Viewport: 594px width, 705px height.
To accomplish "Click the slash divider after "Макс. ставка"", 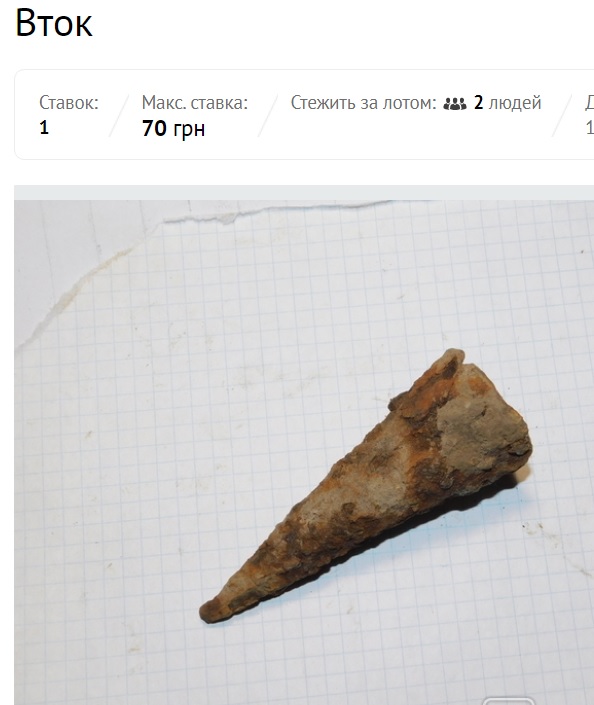I will tap(268, 116).
